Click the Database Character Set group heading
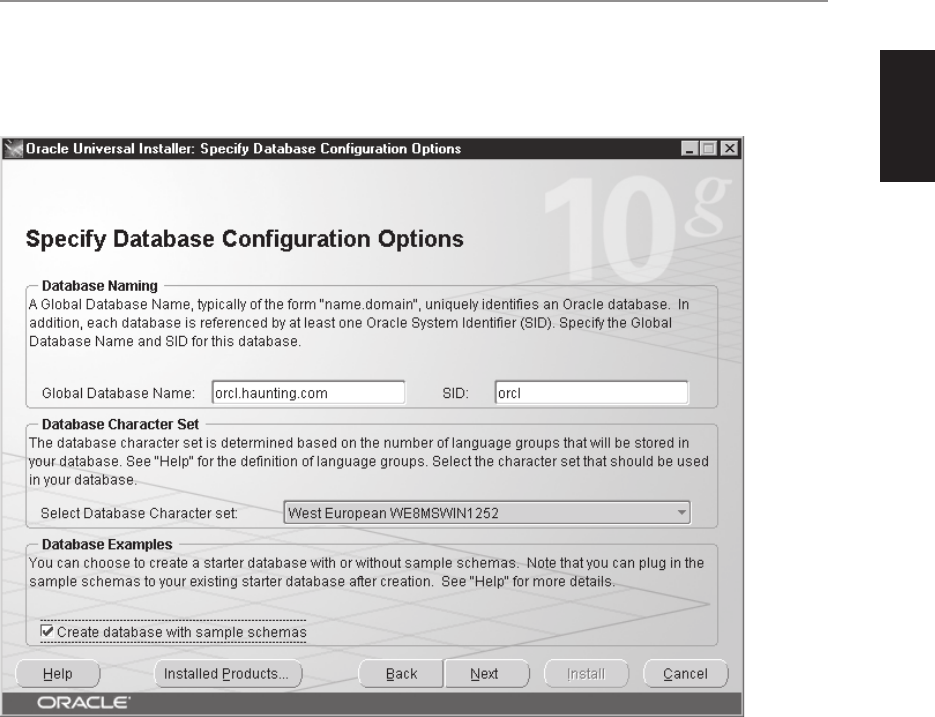935x717 pixels. tap(120, 424)
